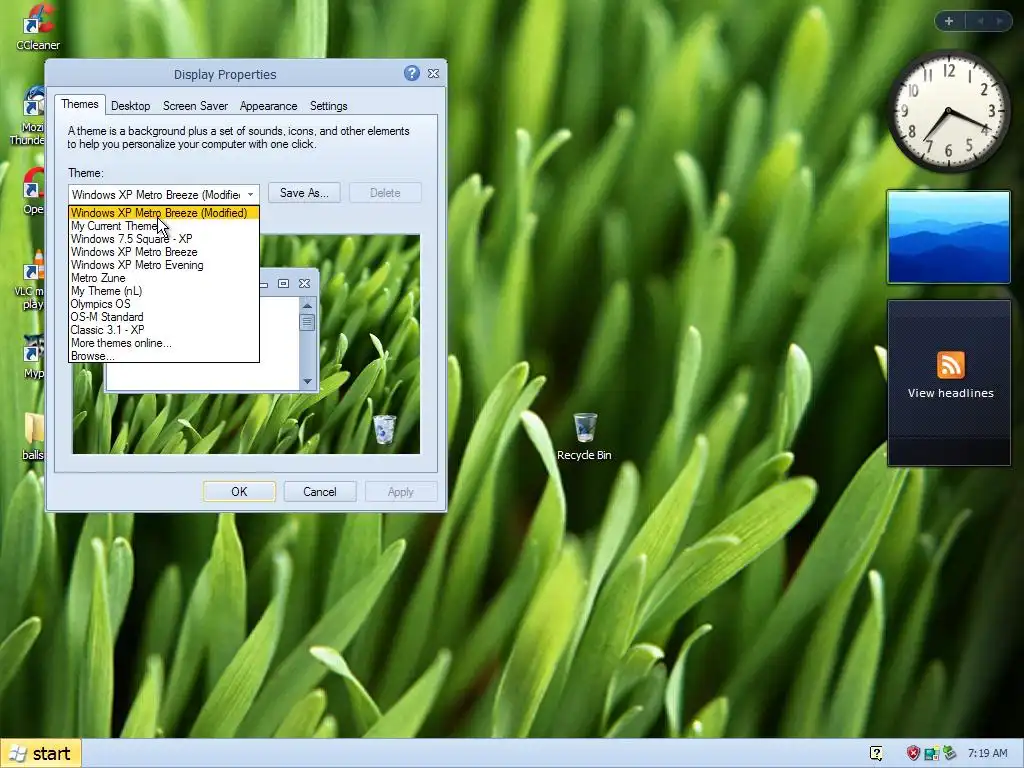Click the blue mountains slideshow gadget
This screenshot has width=1024, height=768.
coord(949,237)
